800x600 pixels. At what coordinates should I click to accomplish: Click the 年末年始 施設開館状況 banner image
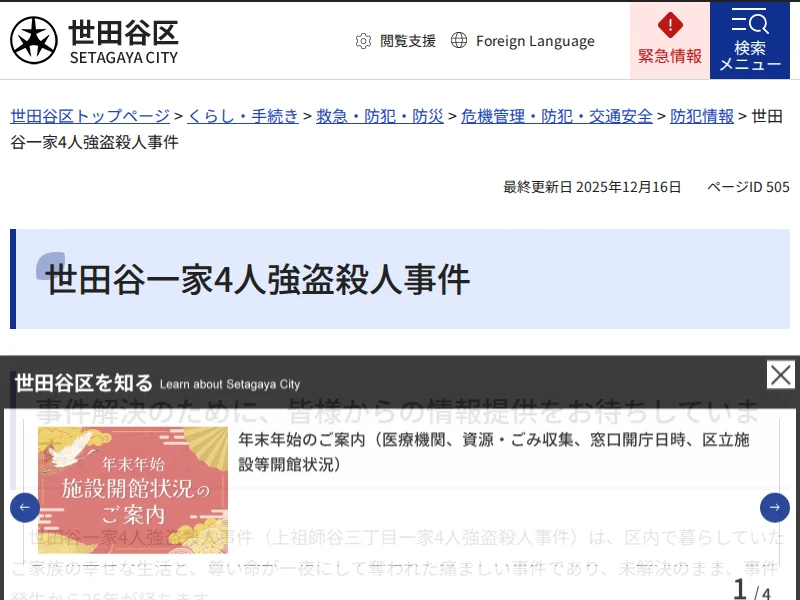133,490
